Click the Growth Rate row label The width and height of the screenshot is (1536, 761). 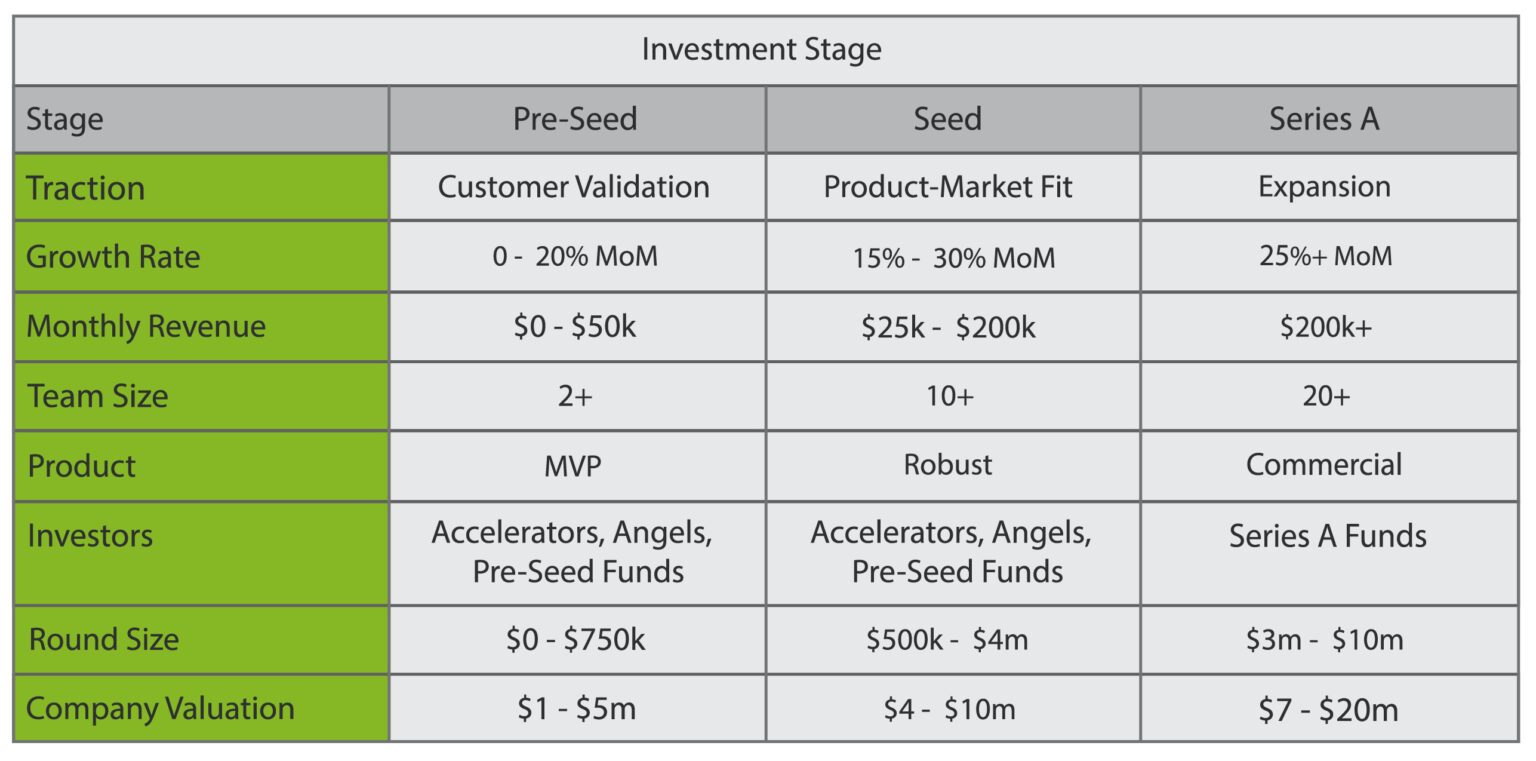[x=113, y=257]
